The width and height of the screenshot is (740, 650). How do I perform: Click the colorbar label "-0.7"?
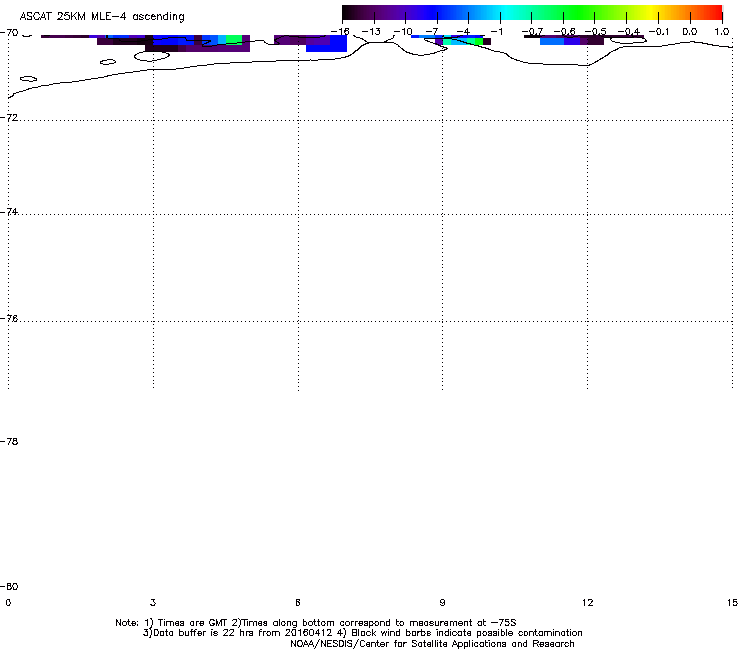pos(532,32)
